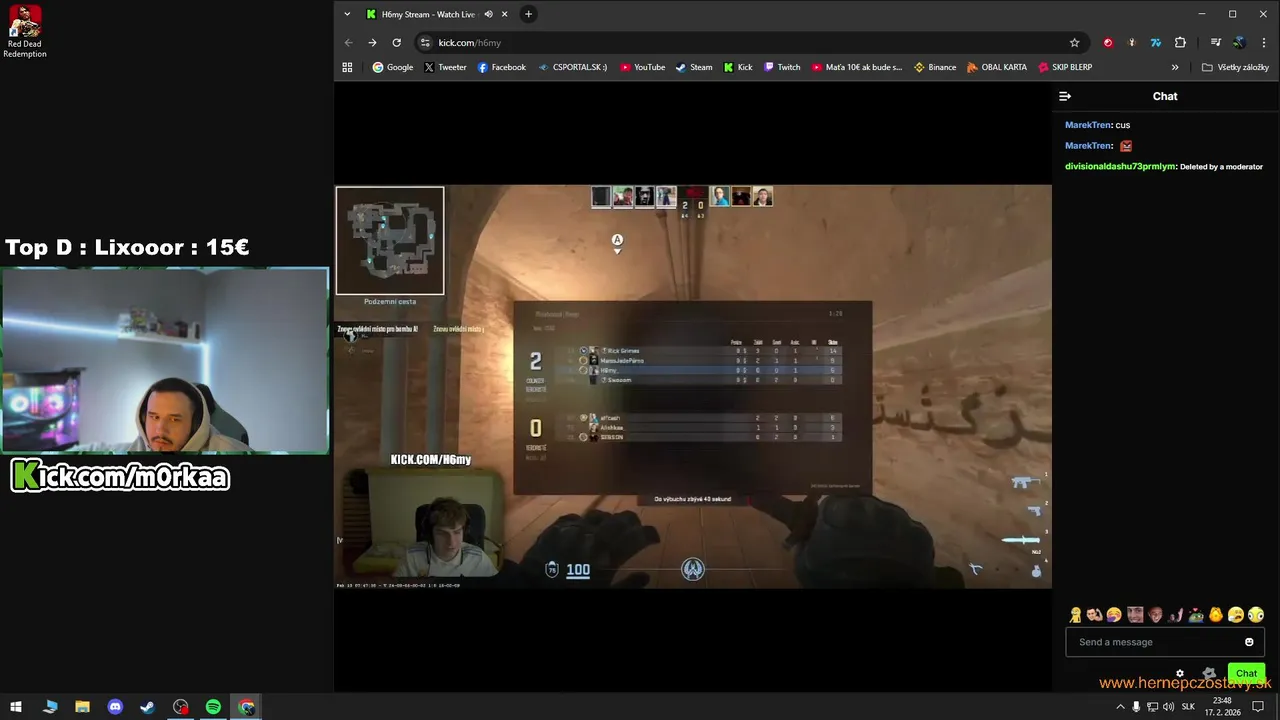1280x720 pixels.
Task: View site information icon in address bar
Action: 425,43
